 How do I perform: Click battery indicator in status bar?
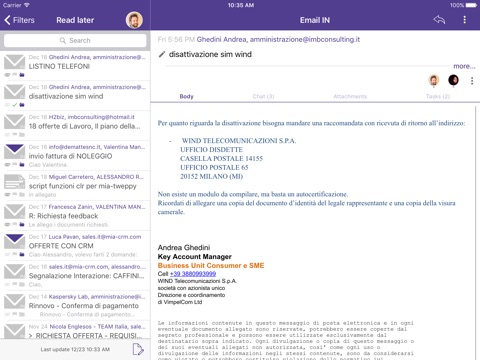pyautogui.click(x=471, y=5)
